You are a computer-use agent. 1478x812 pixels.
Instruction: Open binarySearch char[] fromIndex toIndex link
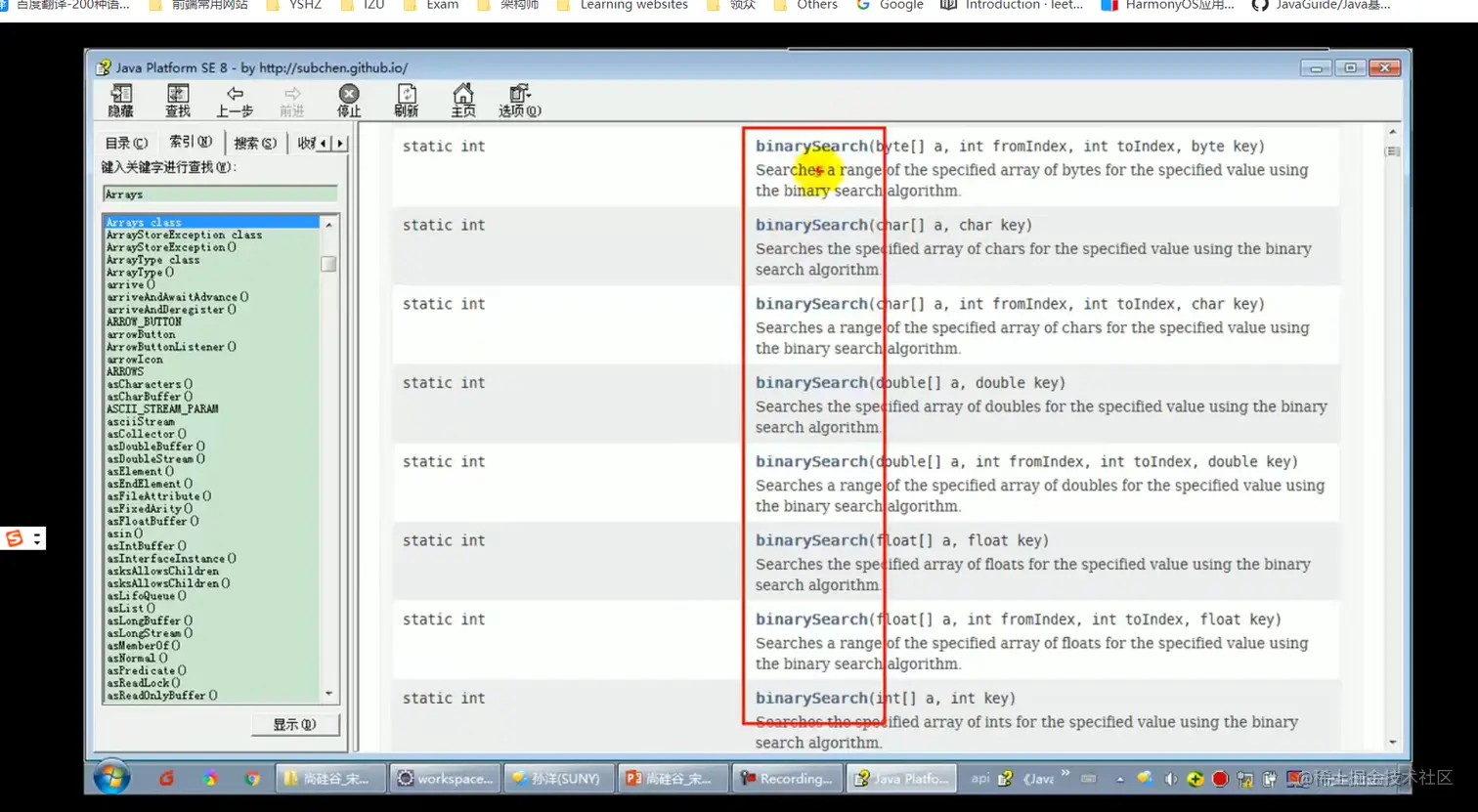coord(811,304)
